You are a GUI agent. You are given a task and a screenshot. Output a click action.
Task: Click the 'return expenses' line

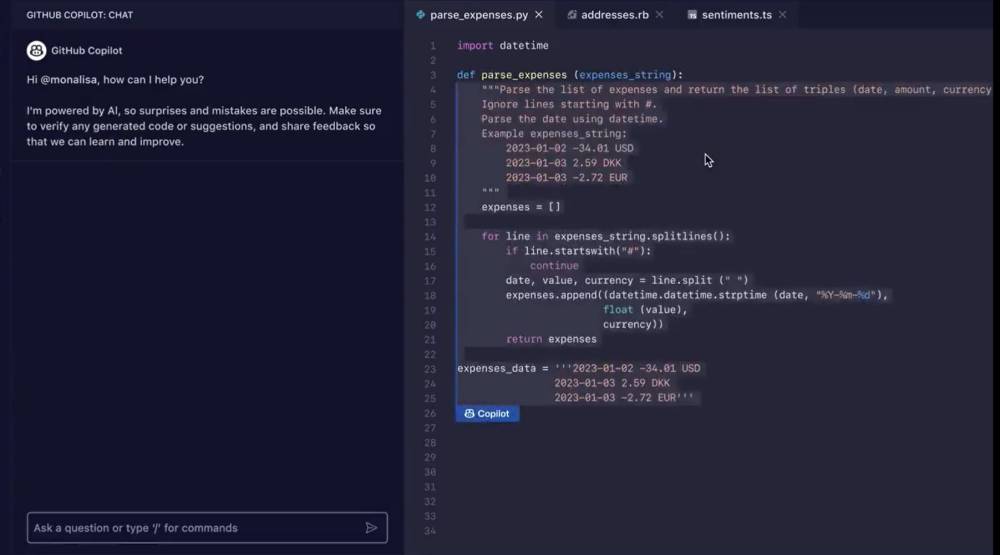pyautogui.click(x=551, y=339)
